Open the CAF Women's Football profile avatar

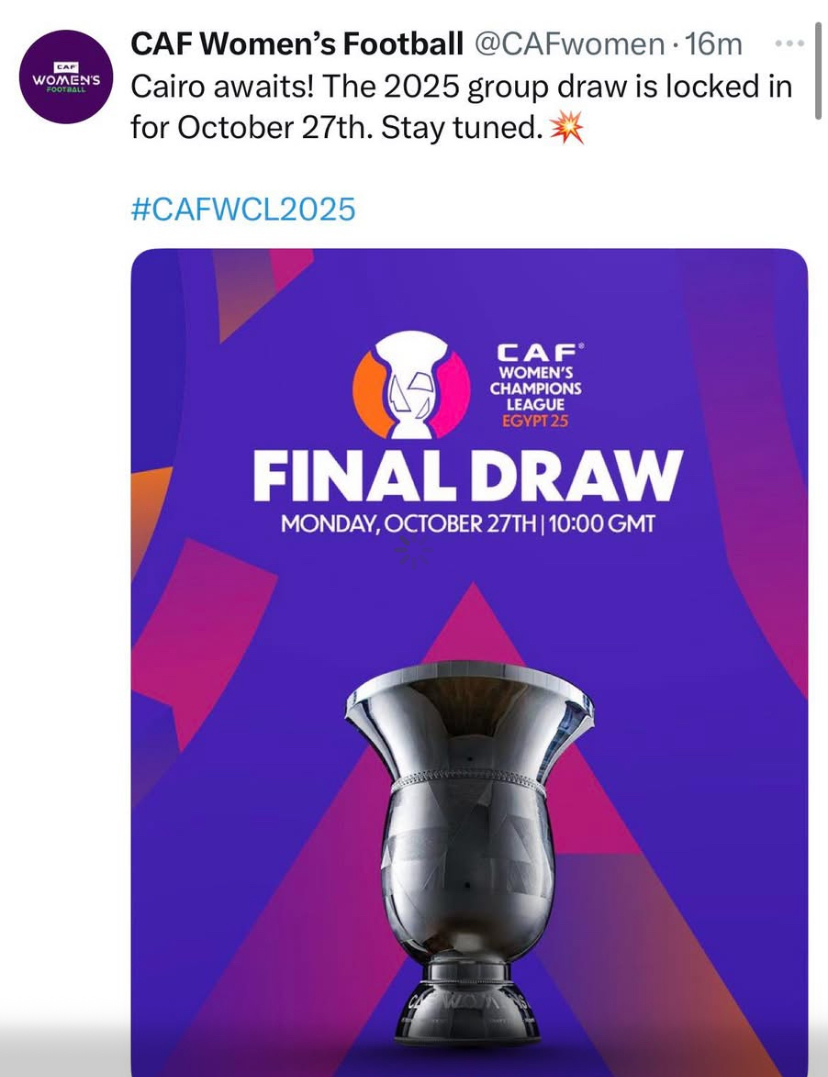pyautogui.click(x=68, y=76)
